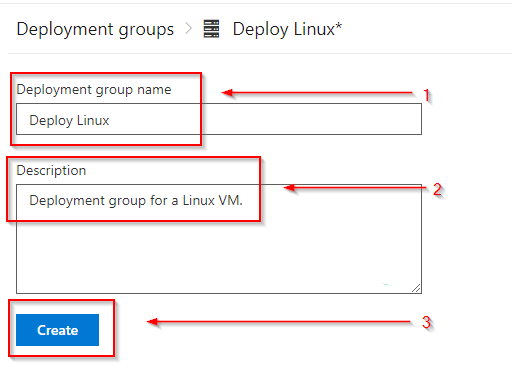
Task: Click the Description label
Action: [51, 170]
